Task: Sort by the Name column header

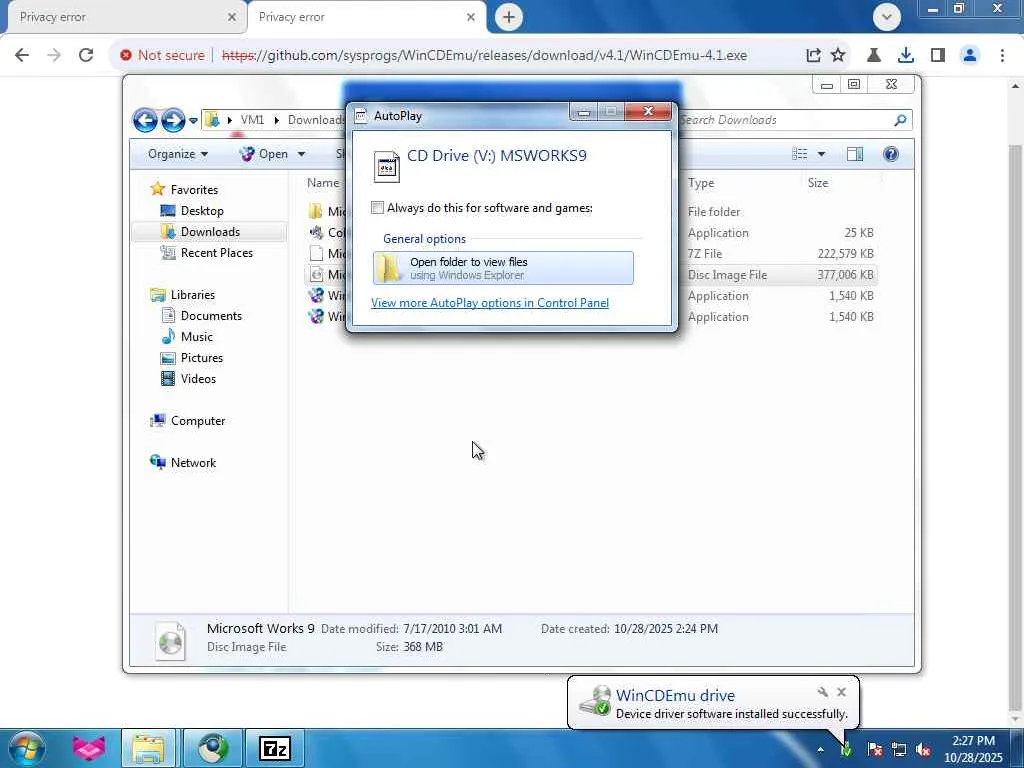Action: point(323,184)
